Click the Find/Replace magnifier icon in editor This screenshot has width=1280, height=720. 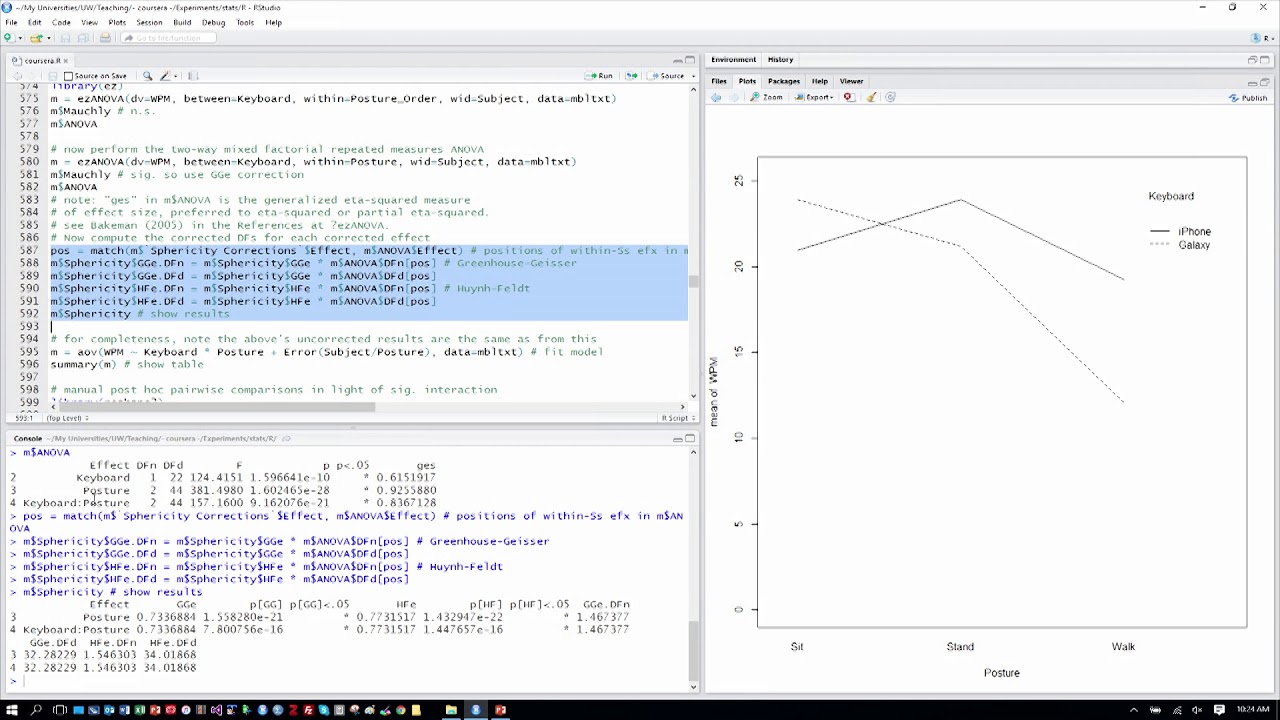pyautogui.click(x=147, y=76)
